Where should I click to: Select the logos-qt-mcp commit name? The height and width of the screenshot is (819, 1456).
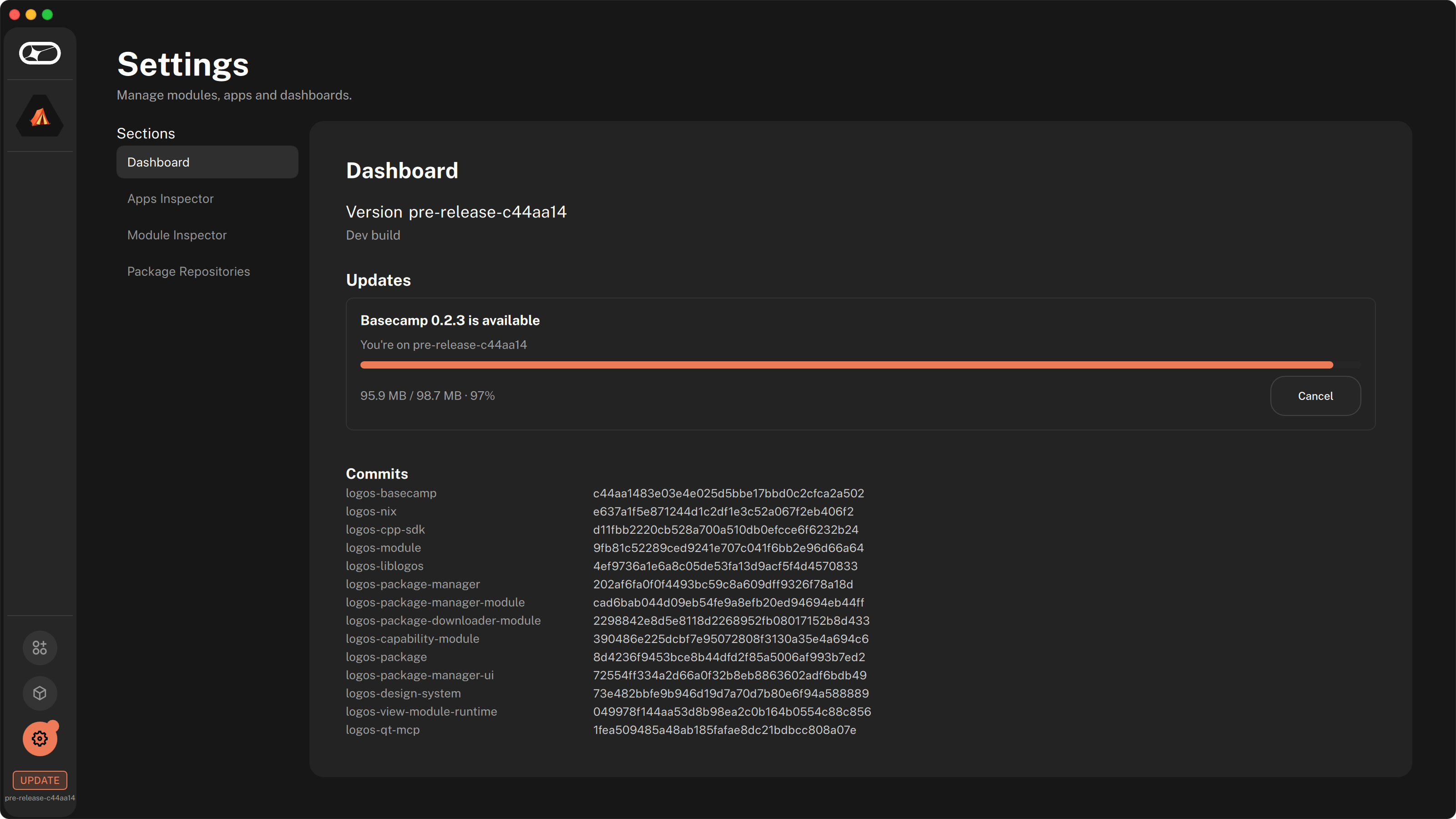point(383,730)
